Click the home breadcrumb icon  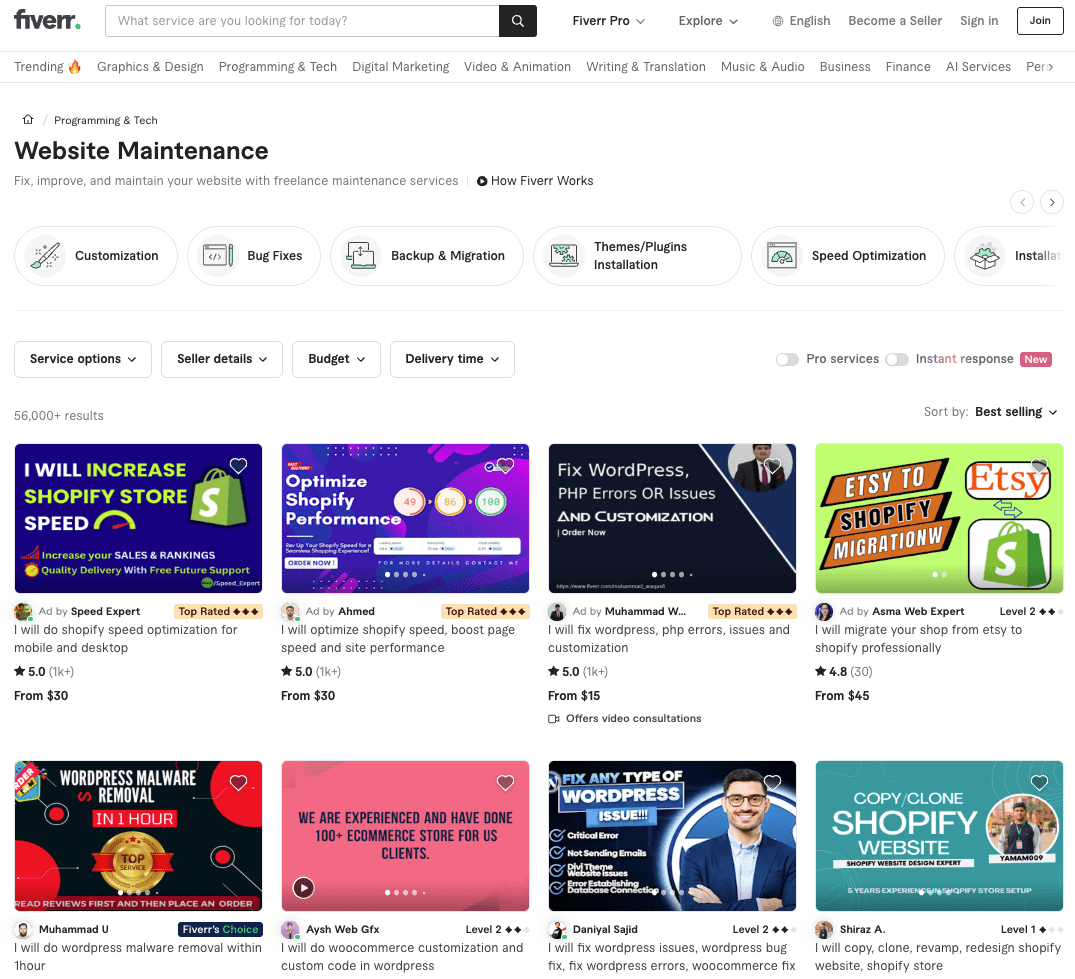tap(27, 119)
